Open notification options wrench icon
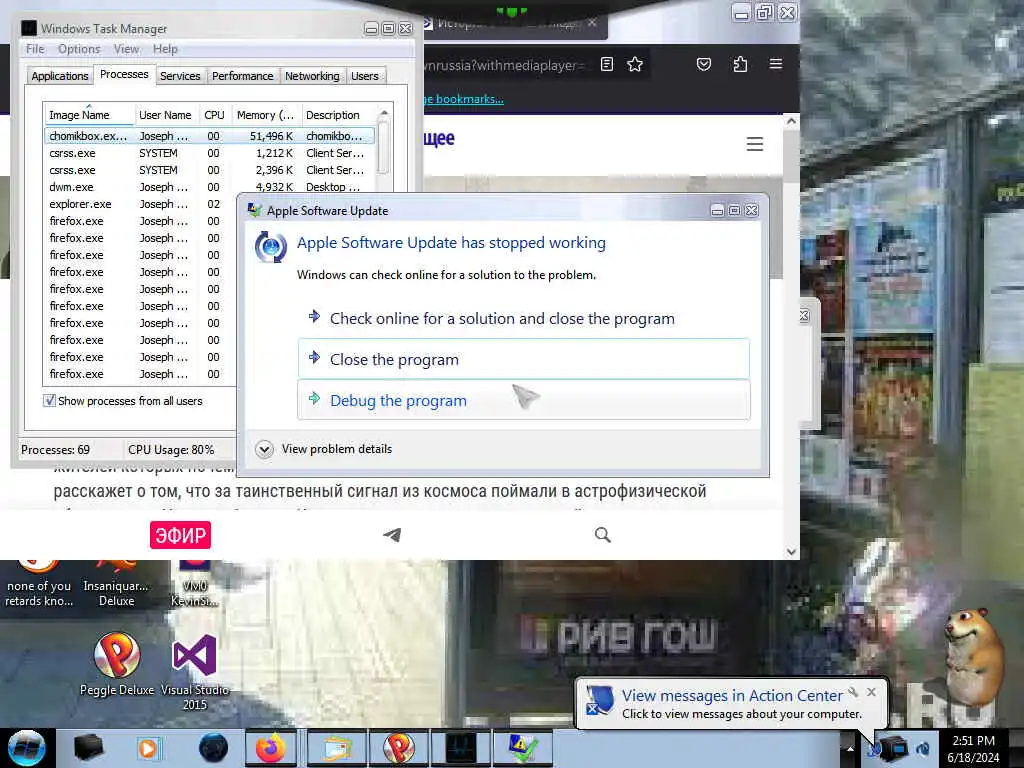Screen dimensions: 1024x768 pos(853,692)
